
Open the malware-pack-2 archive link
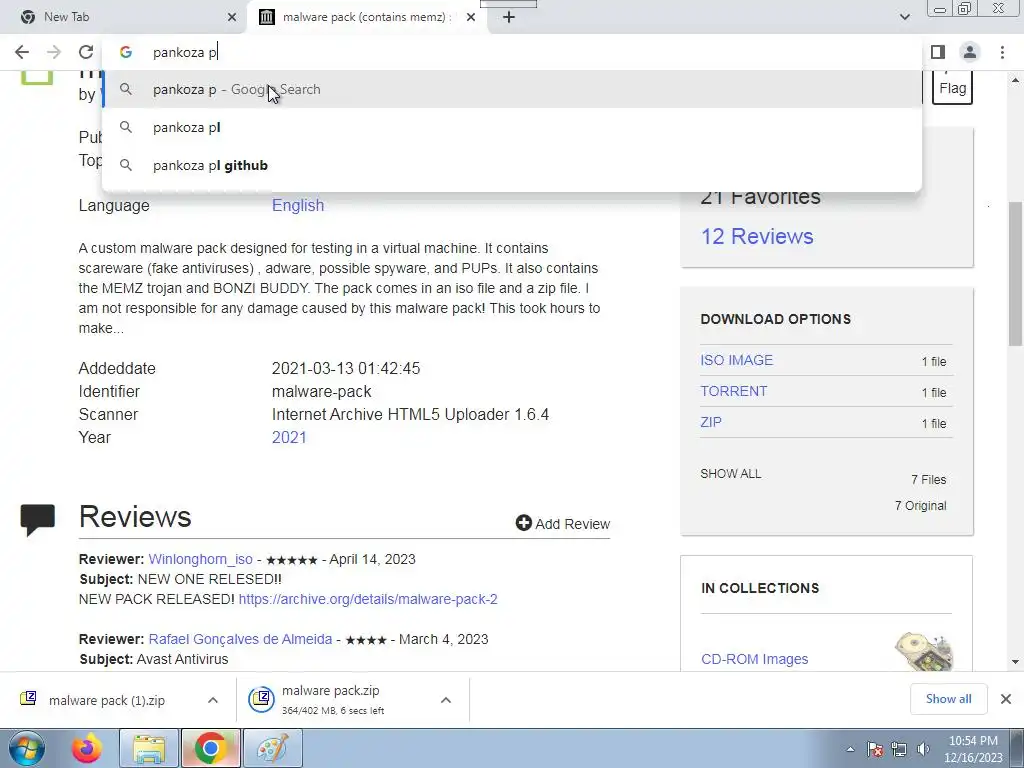(368, 600)
